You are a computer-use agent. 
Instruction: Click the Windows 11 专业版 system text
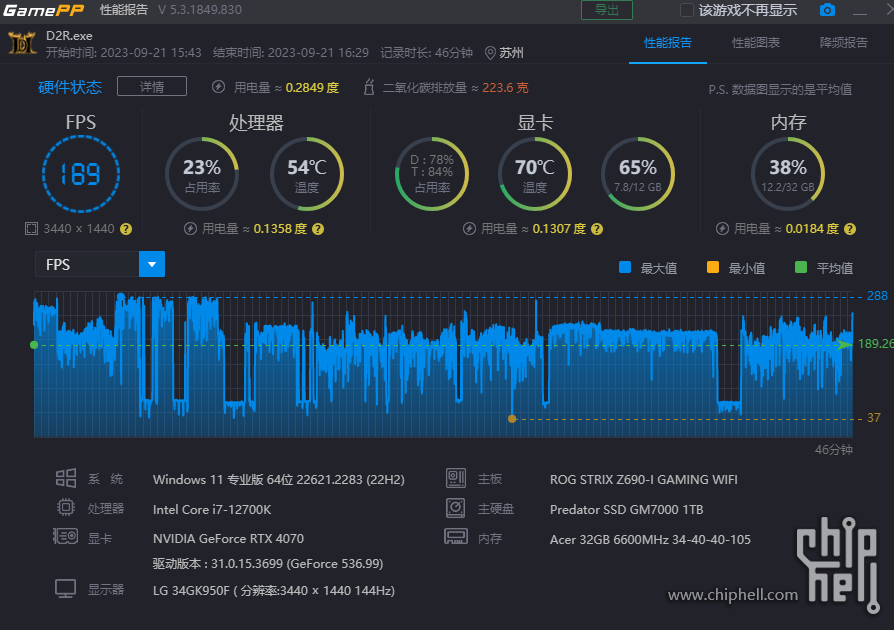coord(279,479)
